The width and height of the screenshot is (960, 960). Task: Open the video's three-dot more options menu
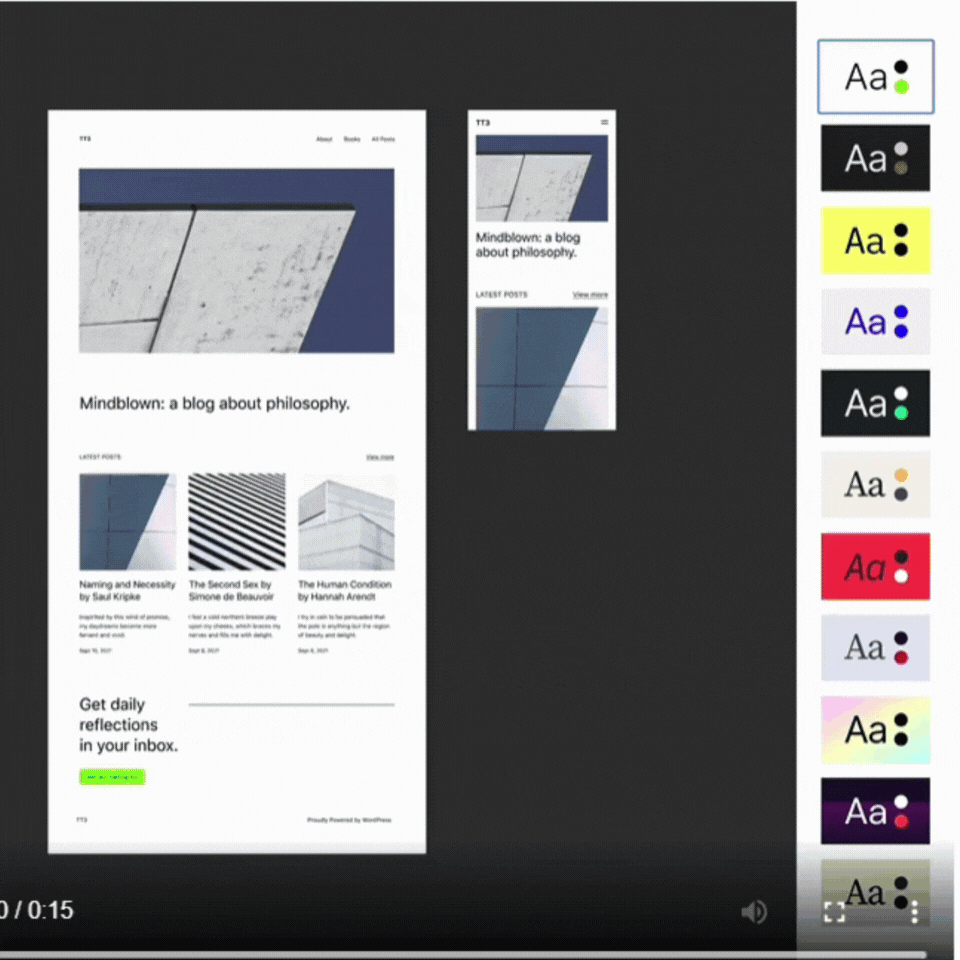[x=914, y=911]
